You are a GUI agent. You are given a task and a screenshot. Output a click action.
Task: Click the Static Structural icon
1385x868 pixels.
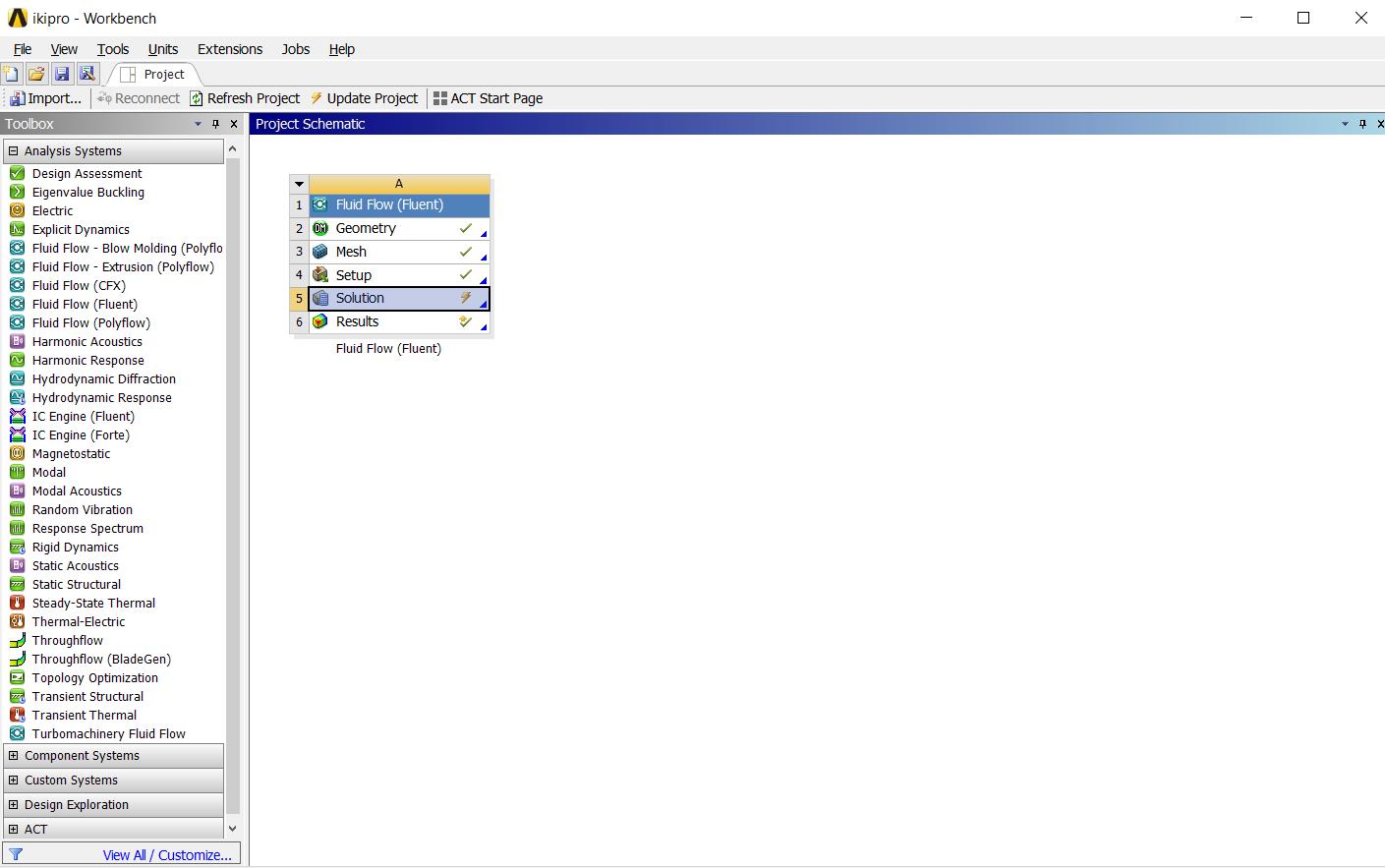[17, 584]
